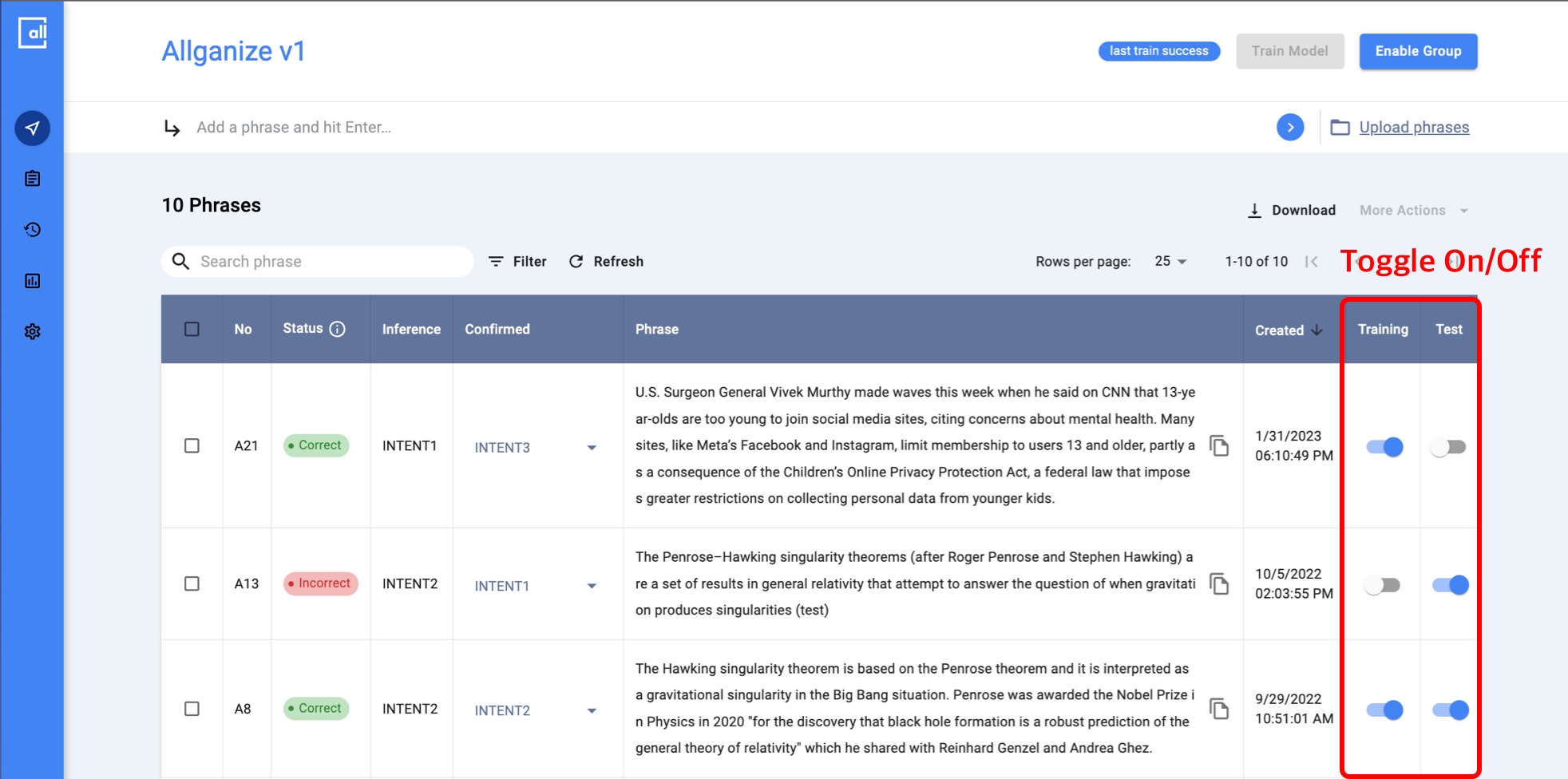Open the clipboard sidebar icon

[x=32, y=179]
